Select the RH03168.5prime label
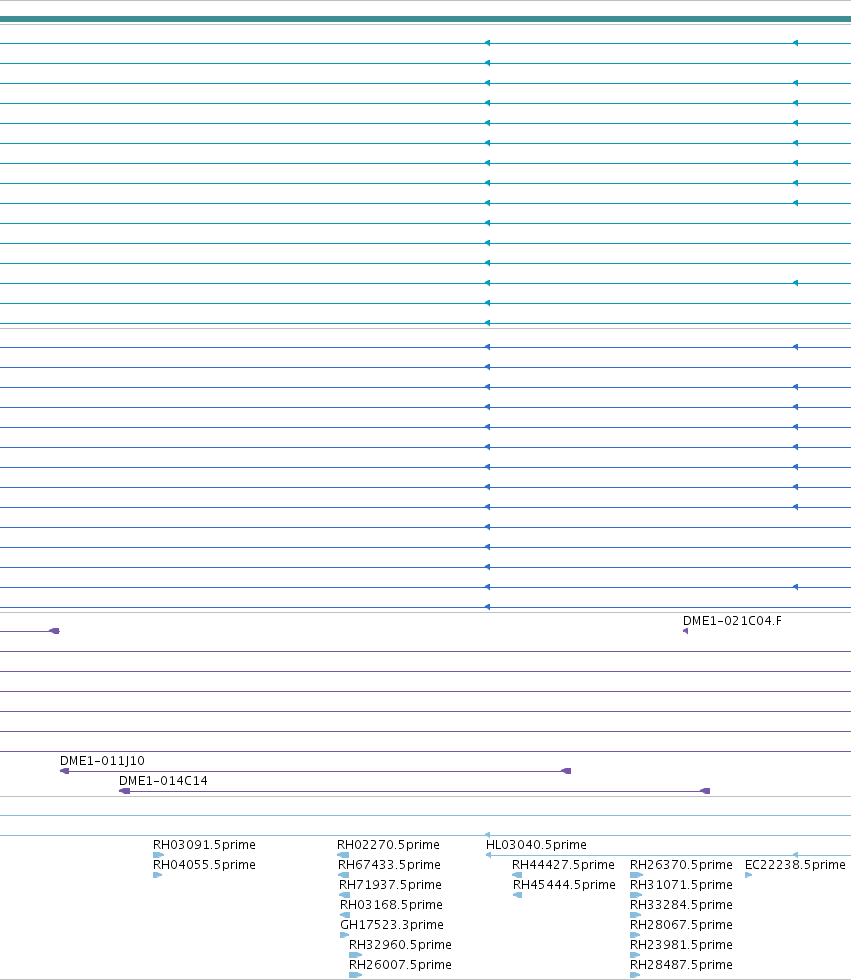The image size is (851, 980). click(391, 904)
